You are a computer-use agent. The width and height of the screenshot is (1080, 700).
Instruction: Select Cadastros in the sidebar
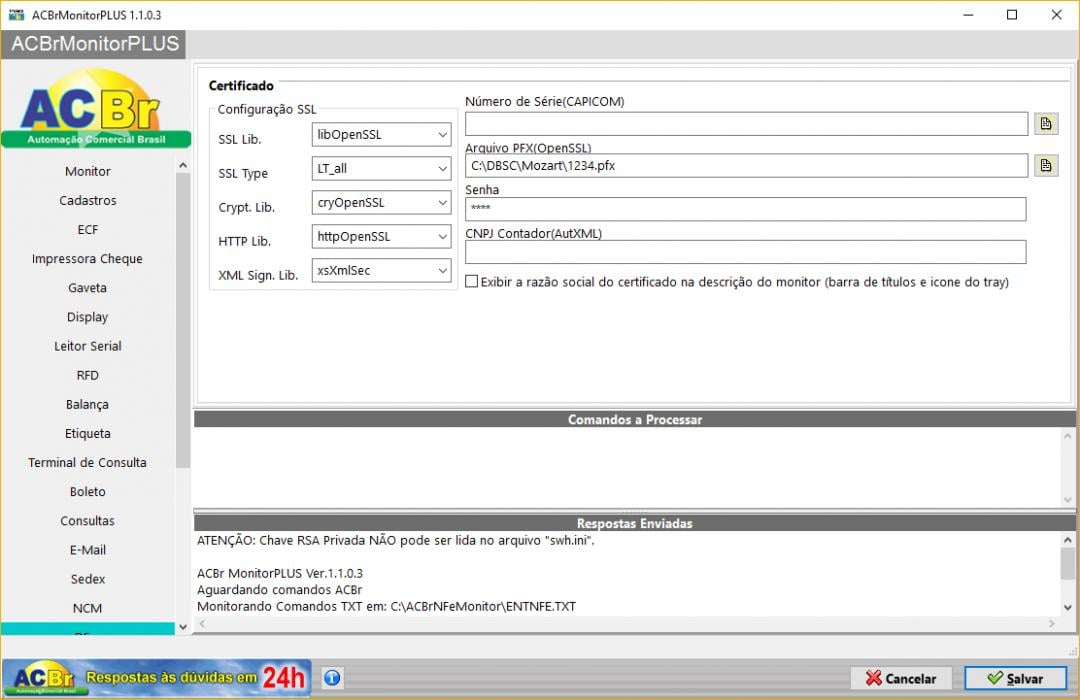87,200
